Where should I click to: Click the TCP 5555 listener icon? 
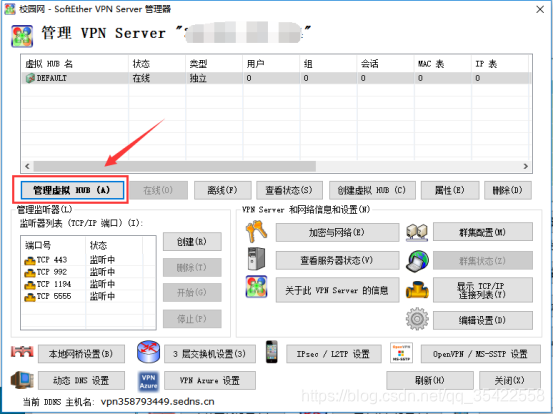point(30,297)
